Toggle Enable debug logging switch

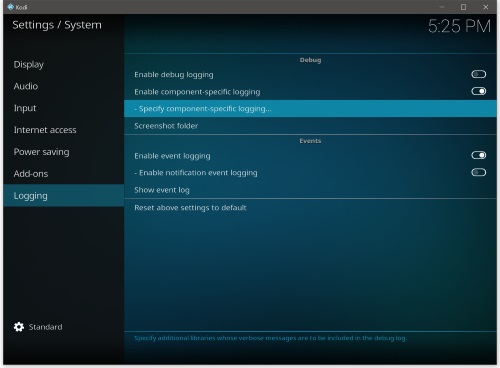pos(479,74)
